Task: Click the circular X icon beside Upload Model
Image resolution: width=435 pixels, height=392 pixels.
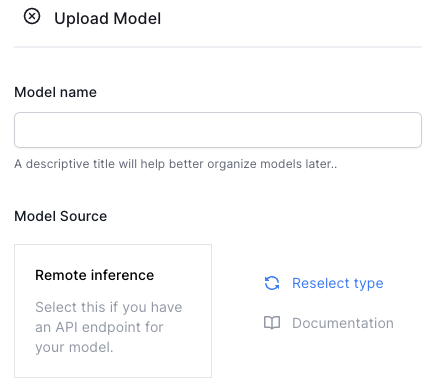Action: (32, 16)
